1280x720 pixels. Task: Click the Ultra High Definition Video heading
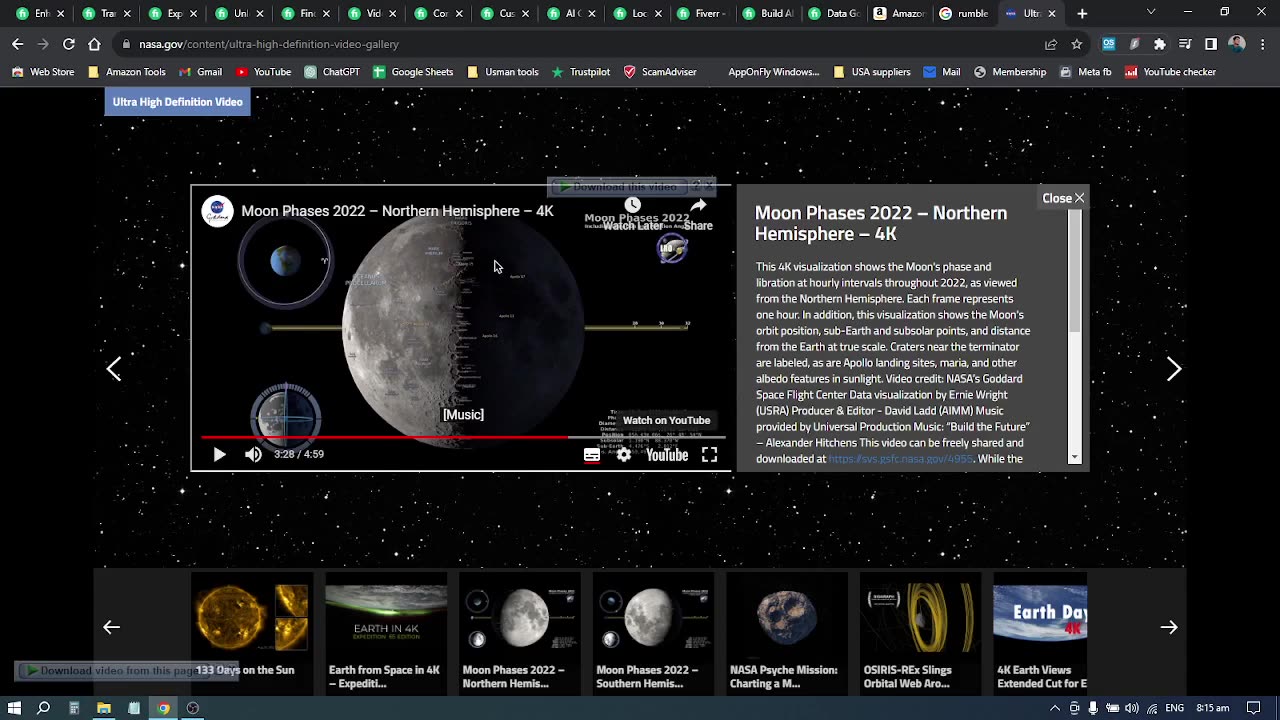coord(177,102)
